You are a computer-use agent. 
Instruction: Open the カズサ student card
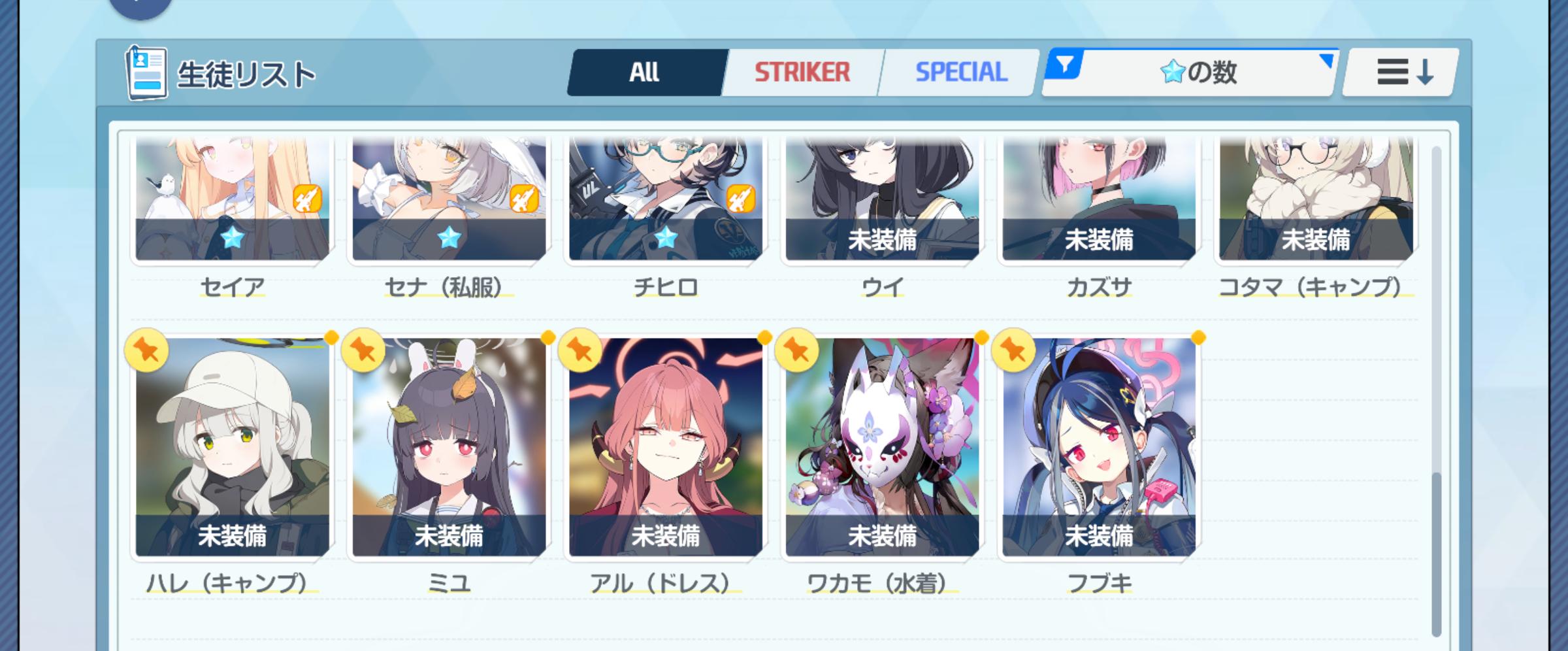(1099, 199)
